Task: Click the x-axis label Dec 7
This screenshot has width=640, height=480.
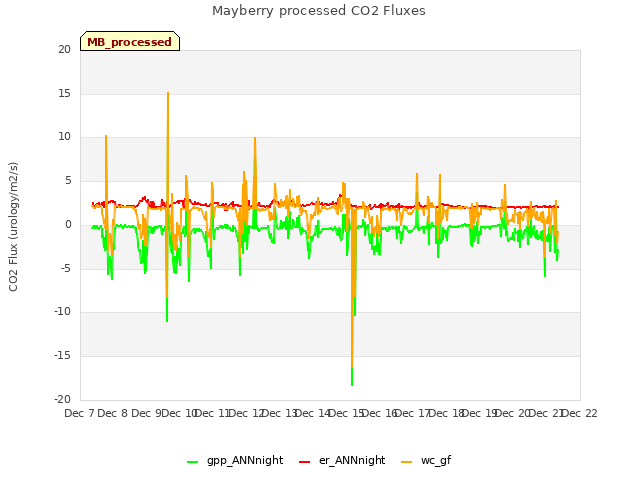Action: (x=79, y=413)
